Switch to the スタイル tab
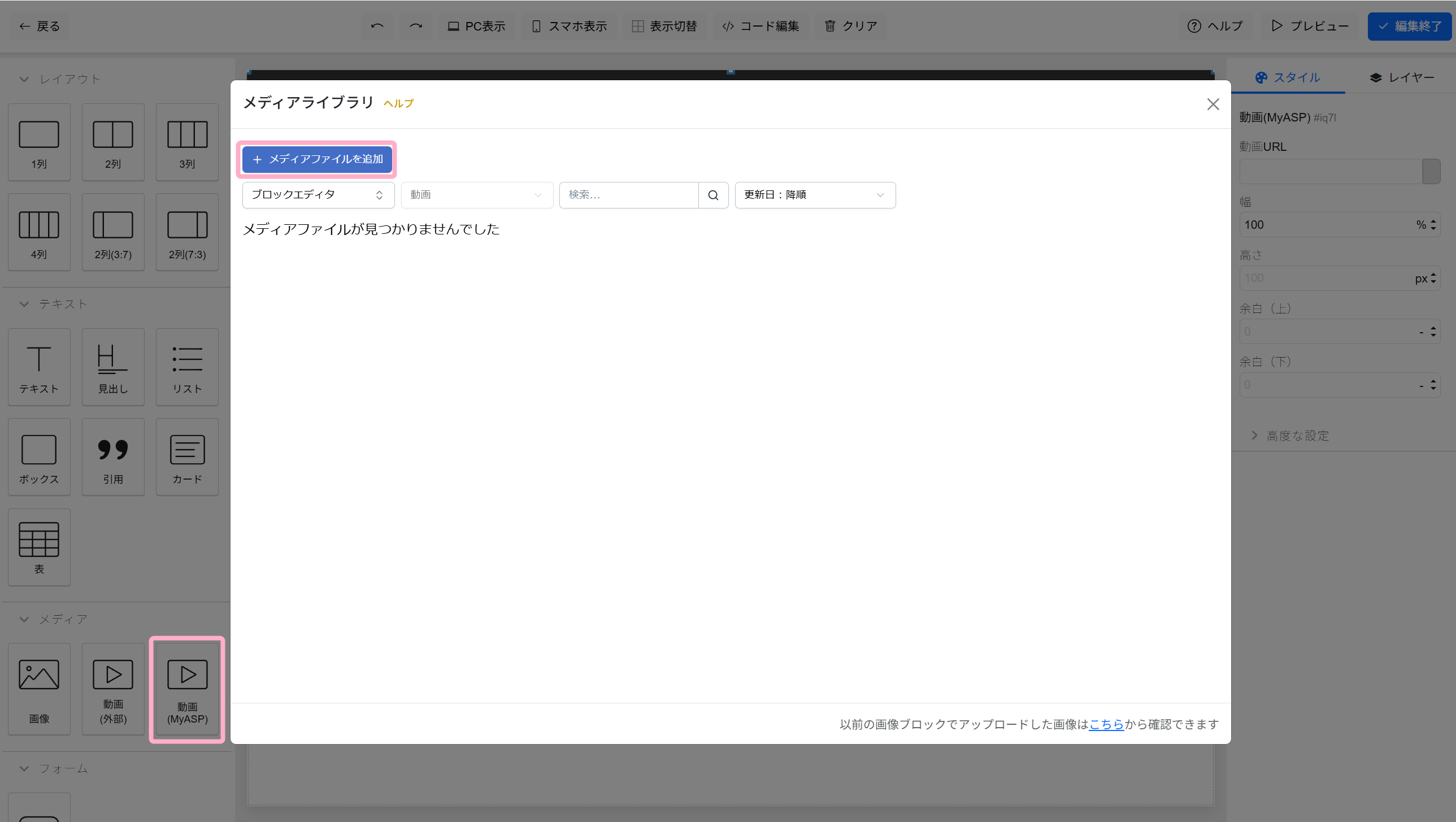 pos(1288,77)
